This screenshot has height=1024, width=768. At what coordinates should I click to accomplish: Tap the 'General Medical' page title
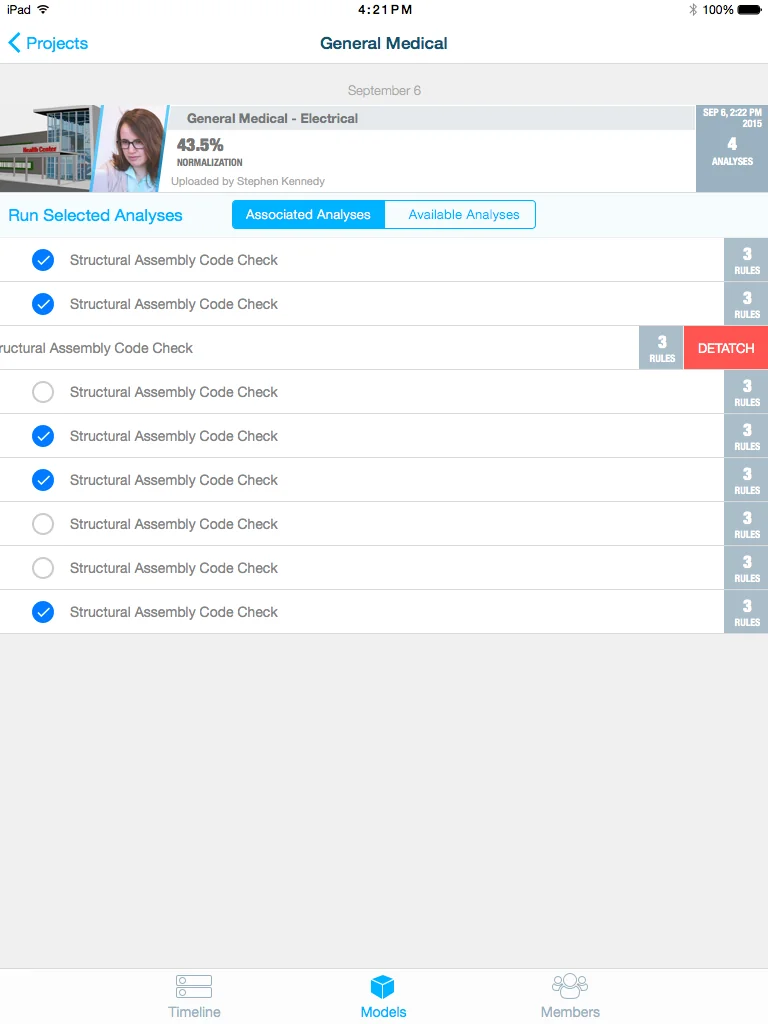tap(384, 43)
